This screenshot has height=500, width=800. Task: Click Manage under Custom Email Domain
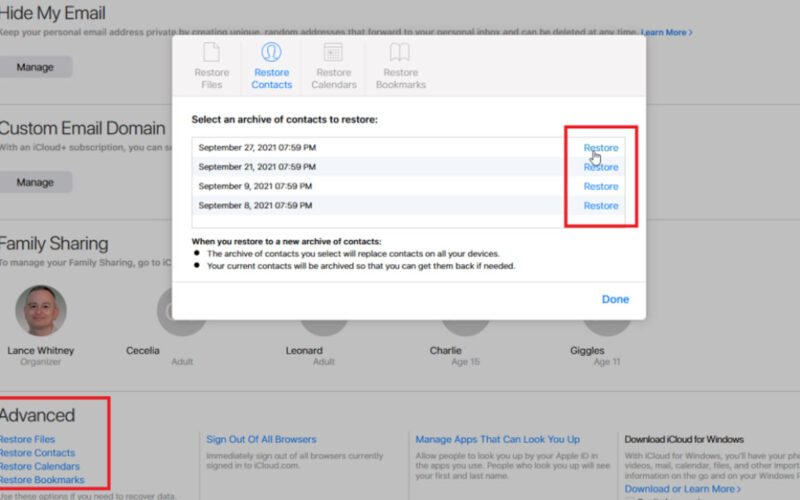(35, 182)
